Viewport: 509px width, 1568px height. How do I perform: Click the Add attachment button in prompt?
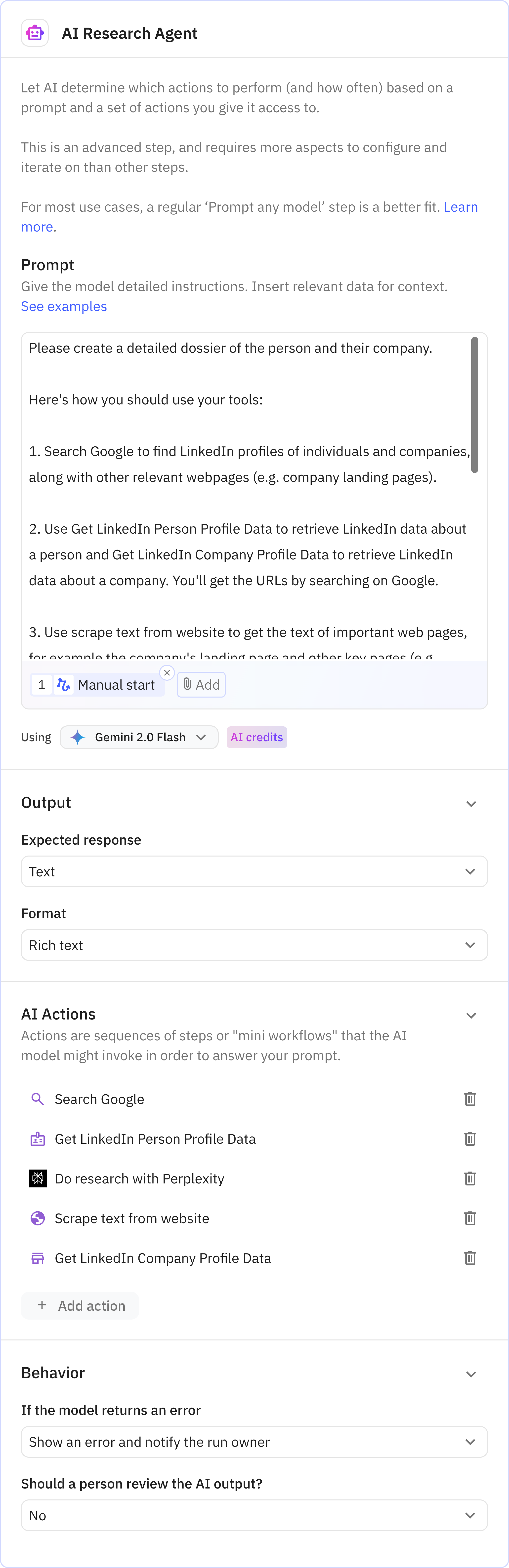pos(202,685)
